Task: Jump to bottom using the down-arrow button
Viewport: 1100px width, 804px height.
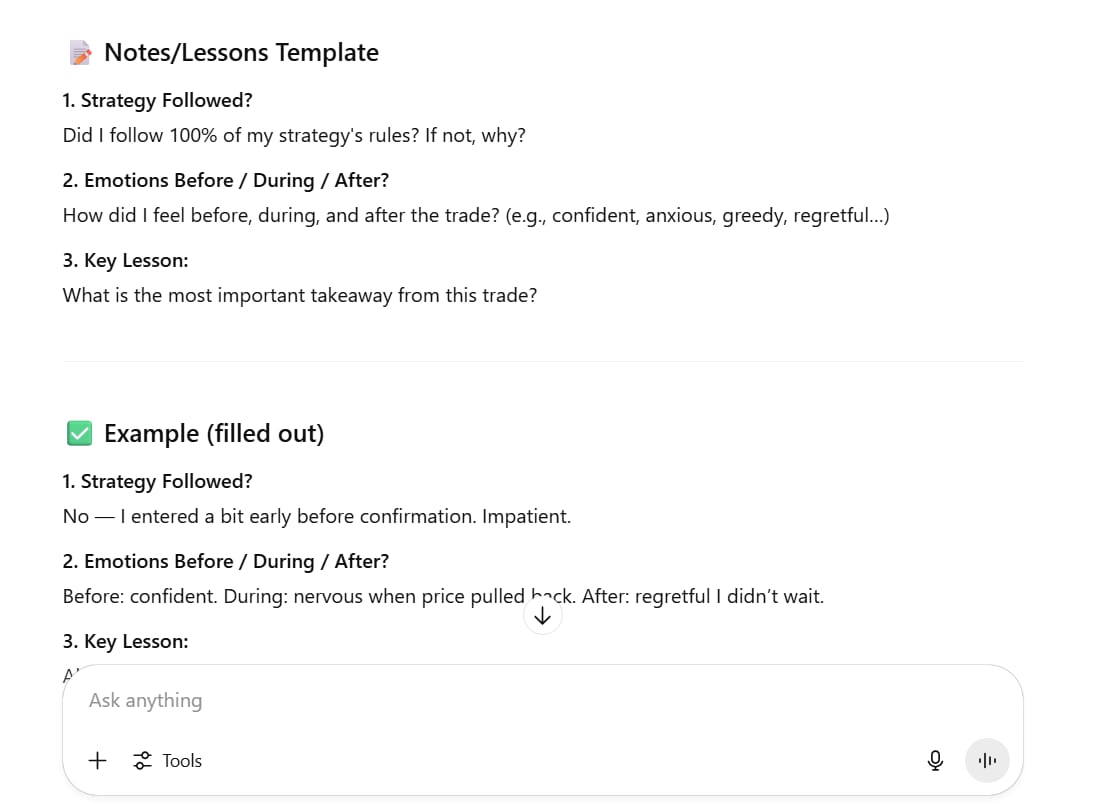Action: coord(543,616)
